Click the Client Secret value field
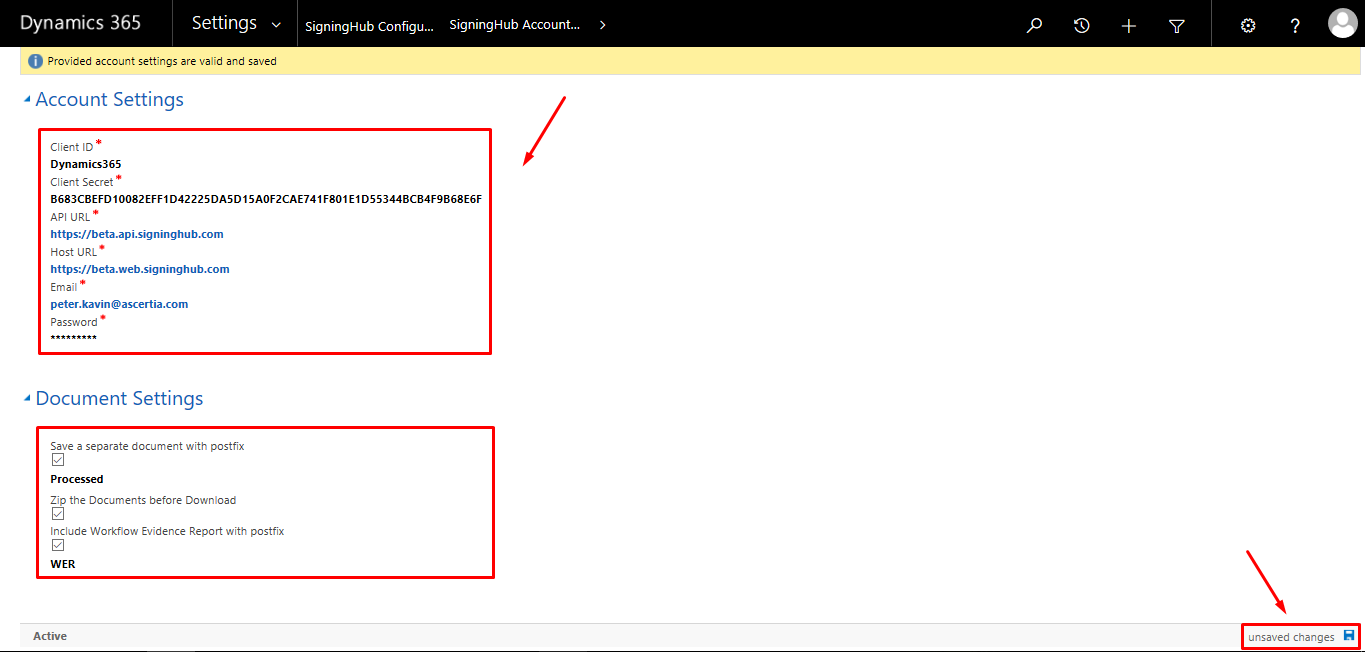This screenshot has height=652, width=1365. click(266, 199)
